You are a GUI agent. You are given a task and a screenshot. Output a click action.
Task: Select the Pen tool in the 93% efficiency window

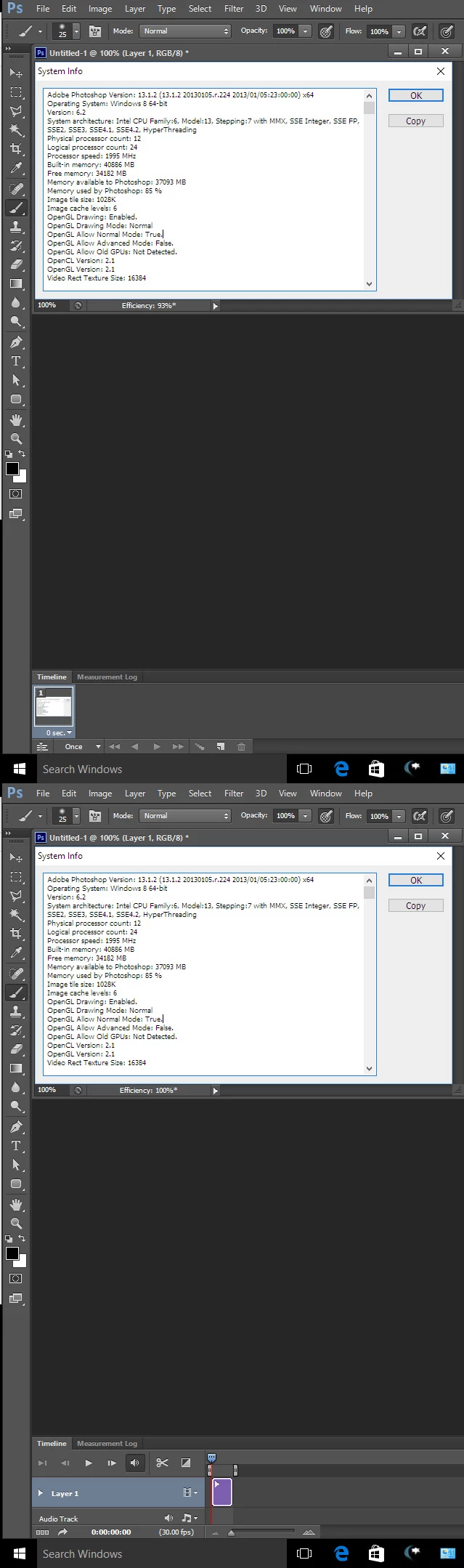(15, 342)
